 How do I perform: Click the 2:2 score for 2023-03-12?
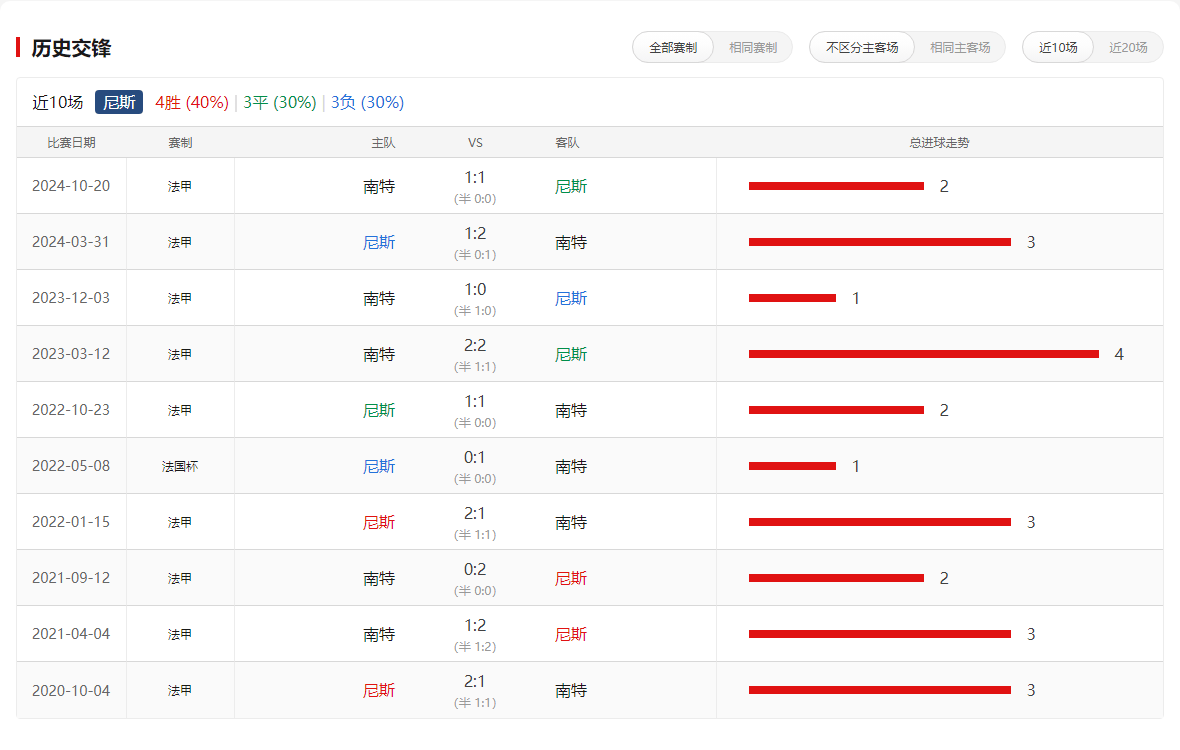pyautogui.click(x=475, y=346)
